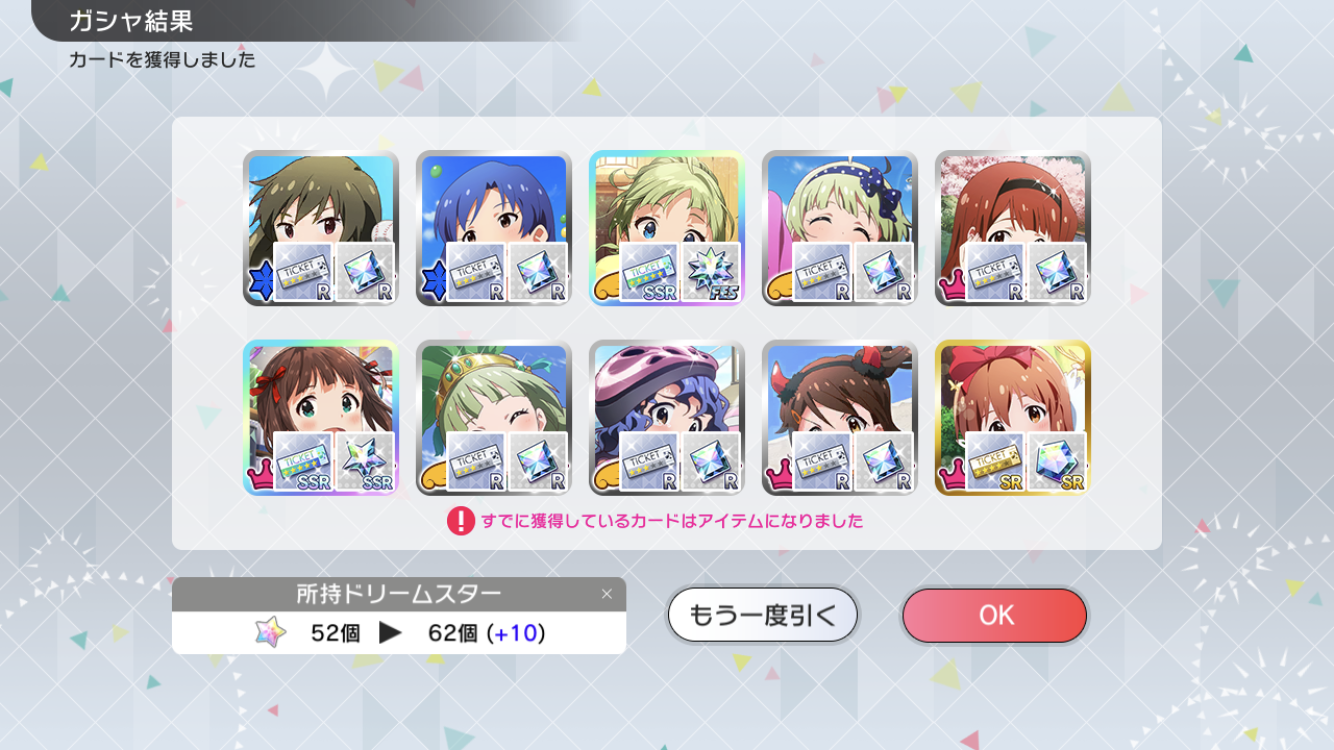Select the blue-haired R card thumbnail
This screenshot has height=750, width=1334.
point(494,228)
